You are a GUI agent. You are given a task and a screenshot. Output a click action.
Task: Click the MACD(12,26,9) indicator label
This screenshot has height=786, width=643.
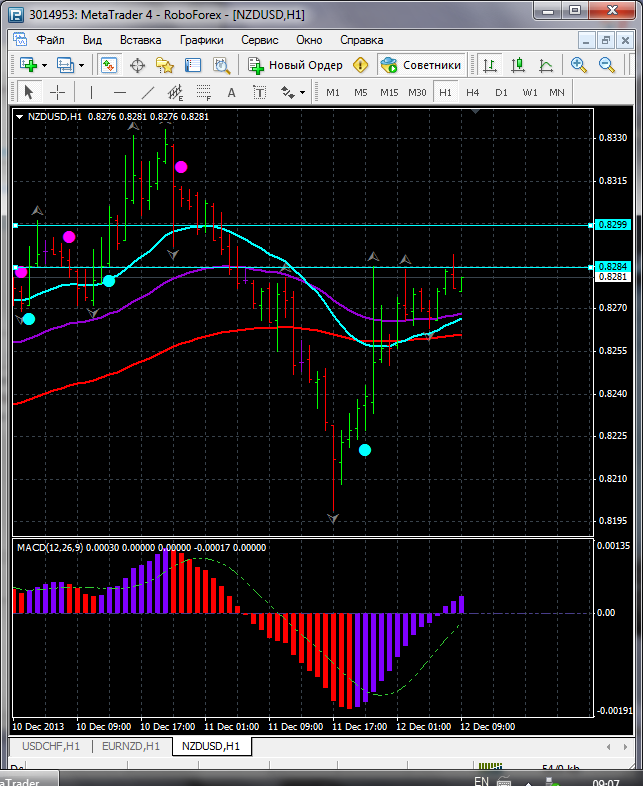point(50,547)
